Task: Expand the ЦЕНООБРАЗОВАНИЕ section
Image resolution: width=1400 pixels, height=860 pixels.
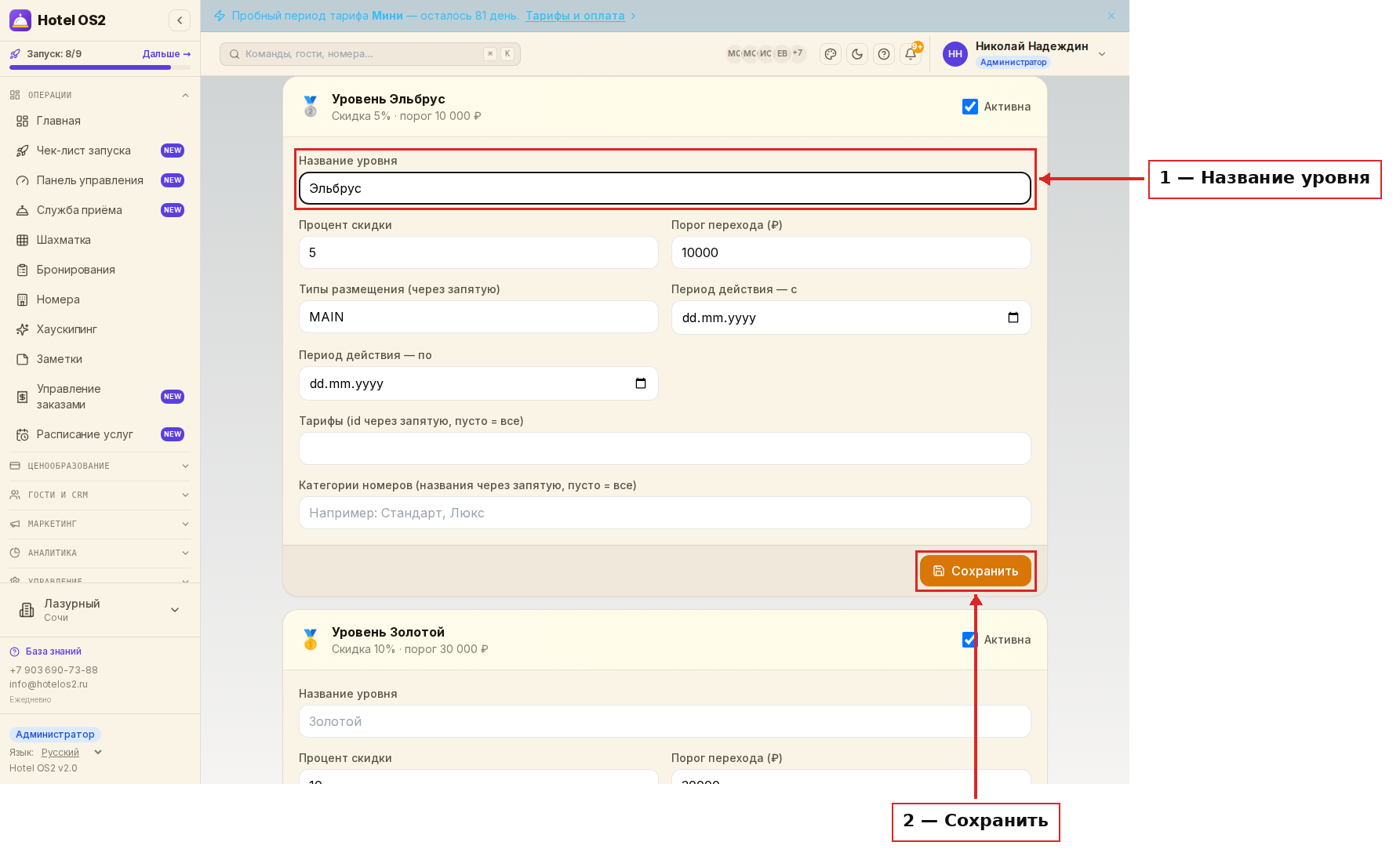Action: [100, 466]
